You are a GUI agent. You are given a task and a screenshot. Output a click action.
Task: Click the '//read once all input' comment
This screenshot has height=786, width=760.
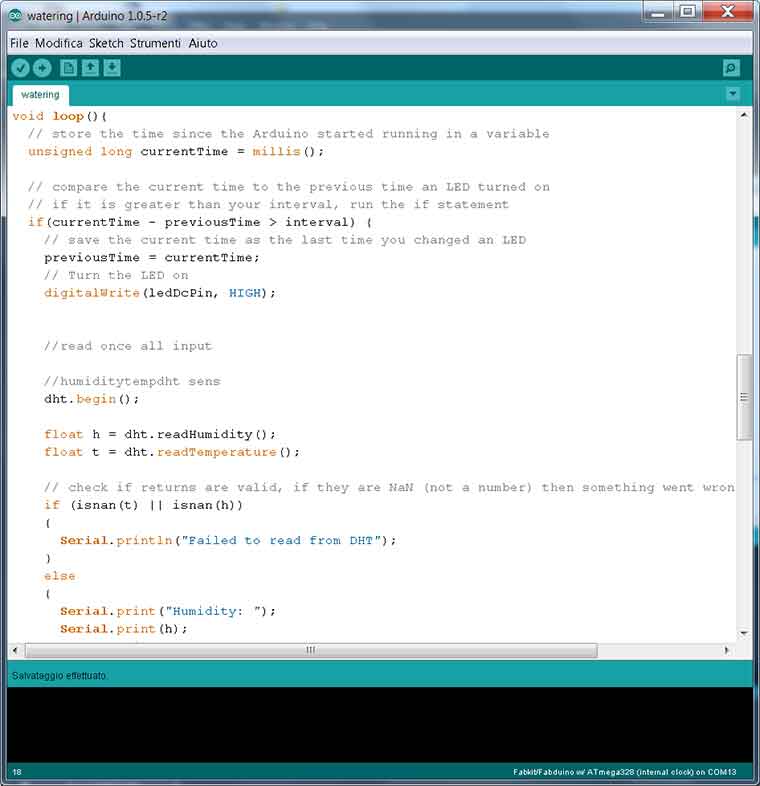128,346
